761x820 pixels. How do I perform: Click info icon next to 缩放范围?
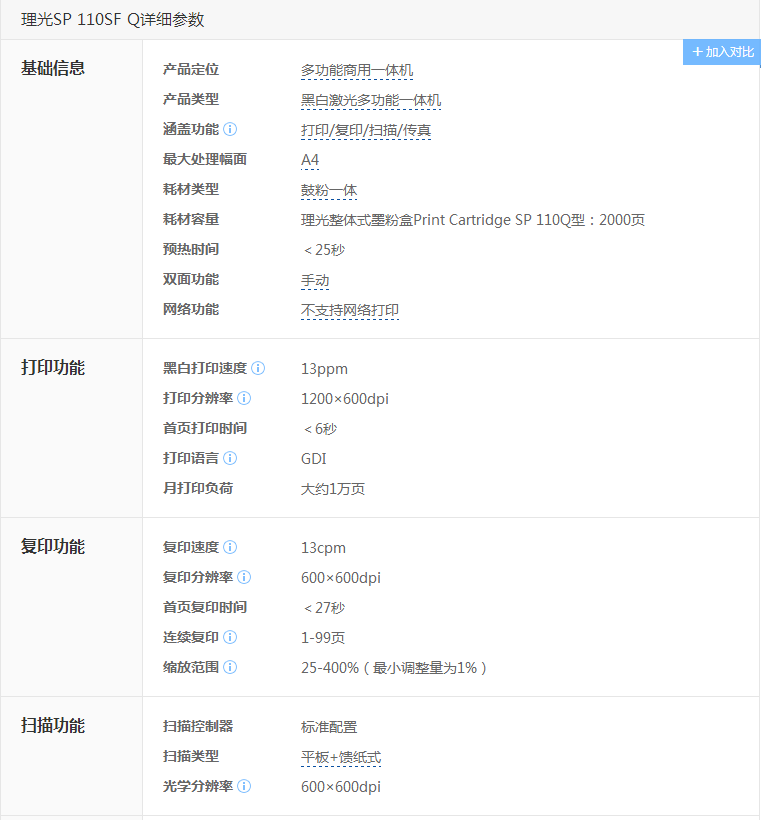point(230,667)
